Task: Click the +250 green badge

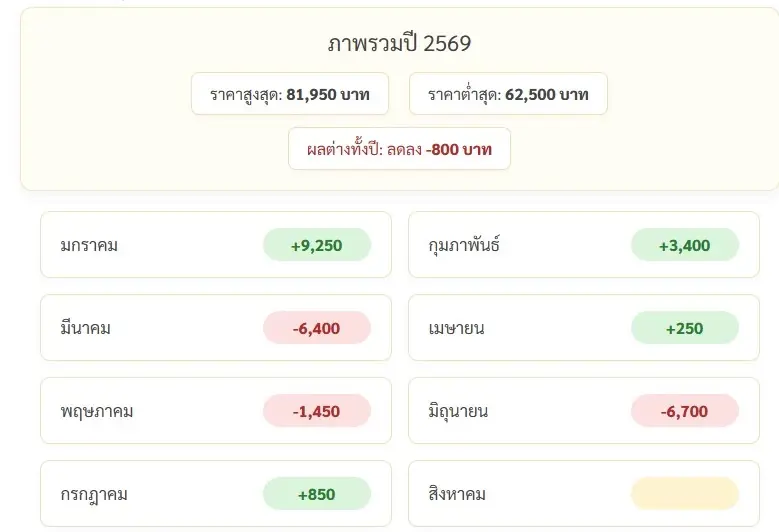Action: point(685,328)
